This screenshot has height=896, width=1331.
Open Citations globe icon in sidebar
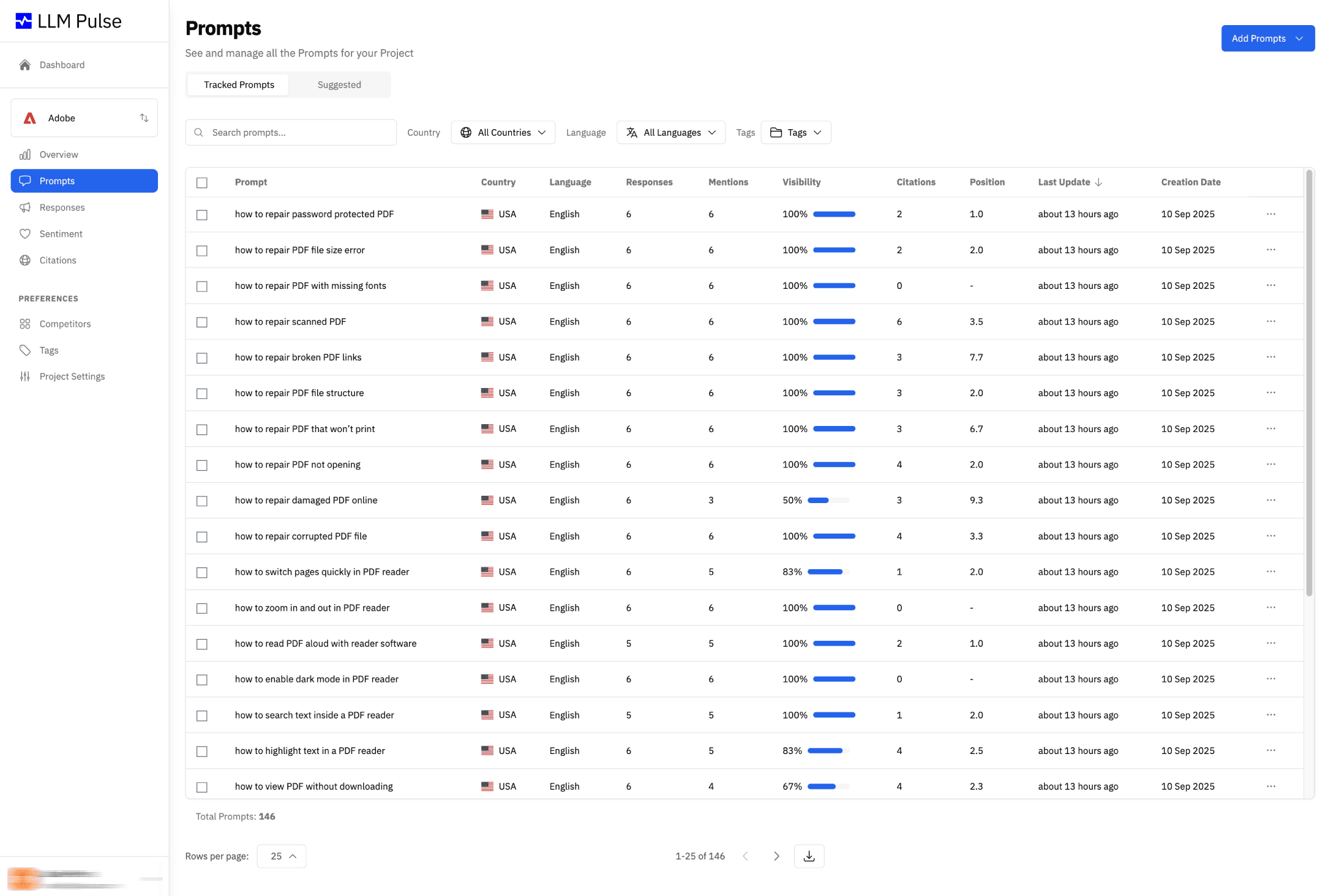point(25,260)
